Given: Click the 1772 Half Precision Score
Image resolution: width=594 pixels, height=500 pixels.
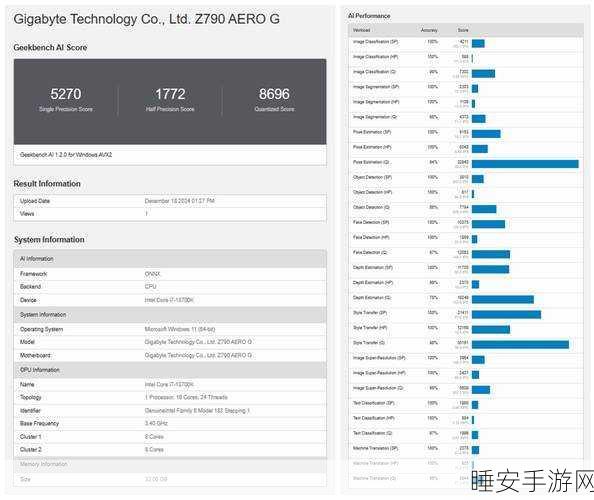Looking at the screenshot, I should pos(170,100).
